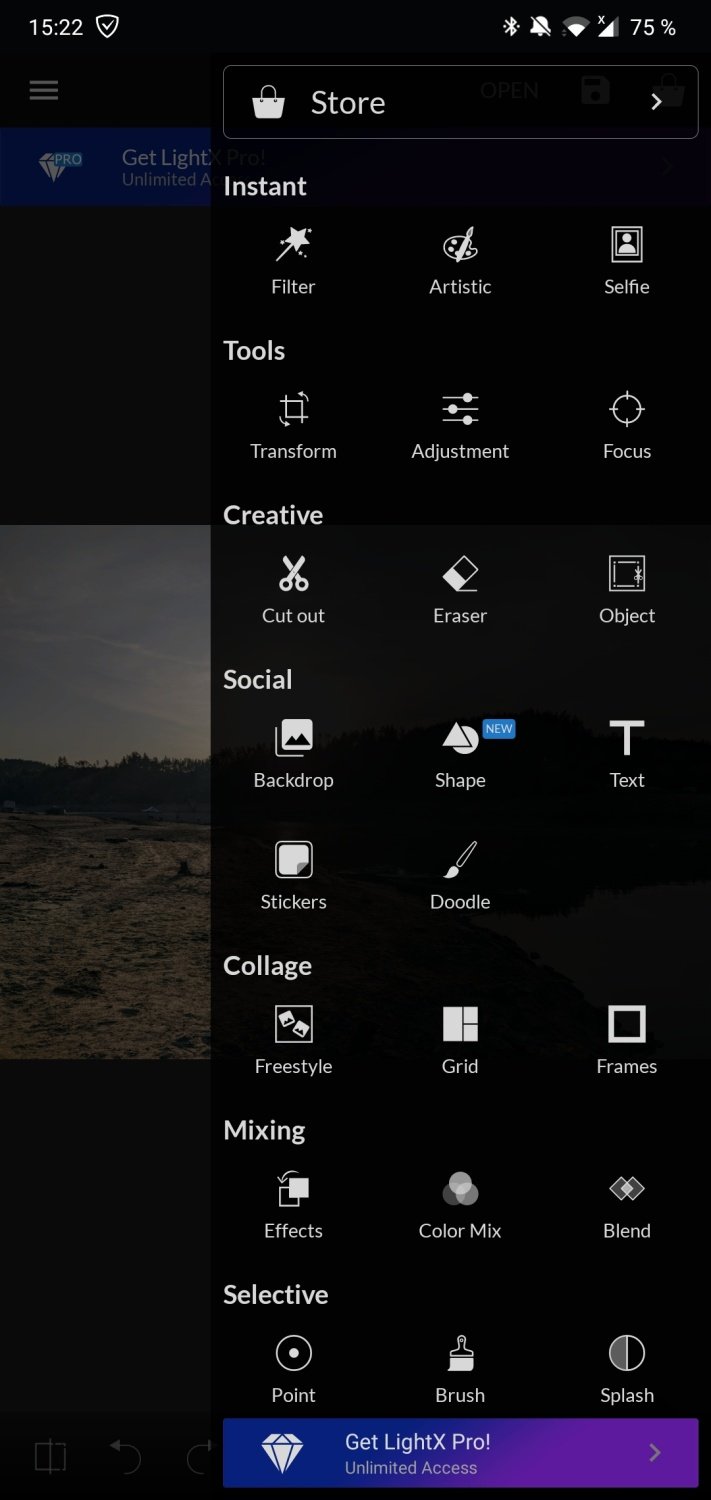Screen dimensions: 711x1500
Task: Tap the bottom LightX Pro banner arrow
Action: point(655,1453)
